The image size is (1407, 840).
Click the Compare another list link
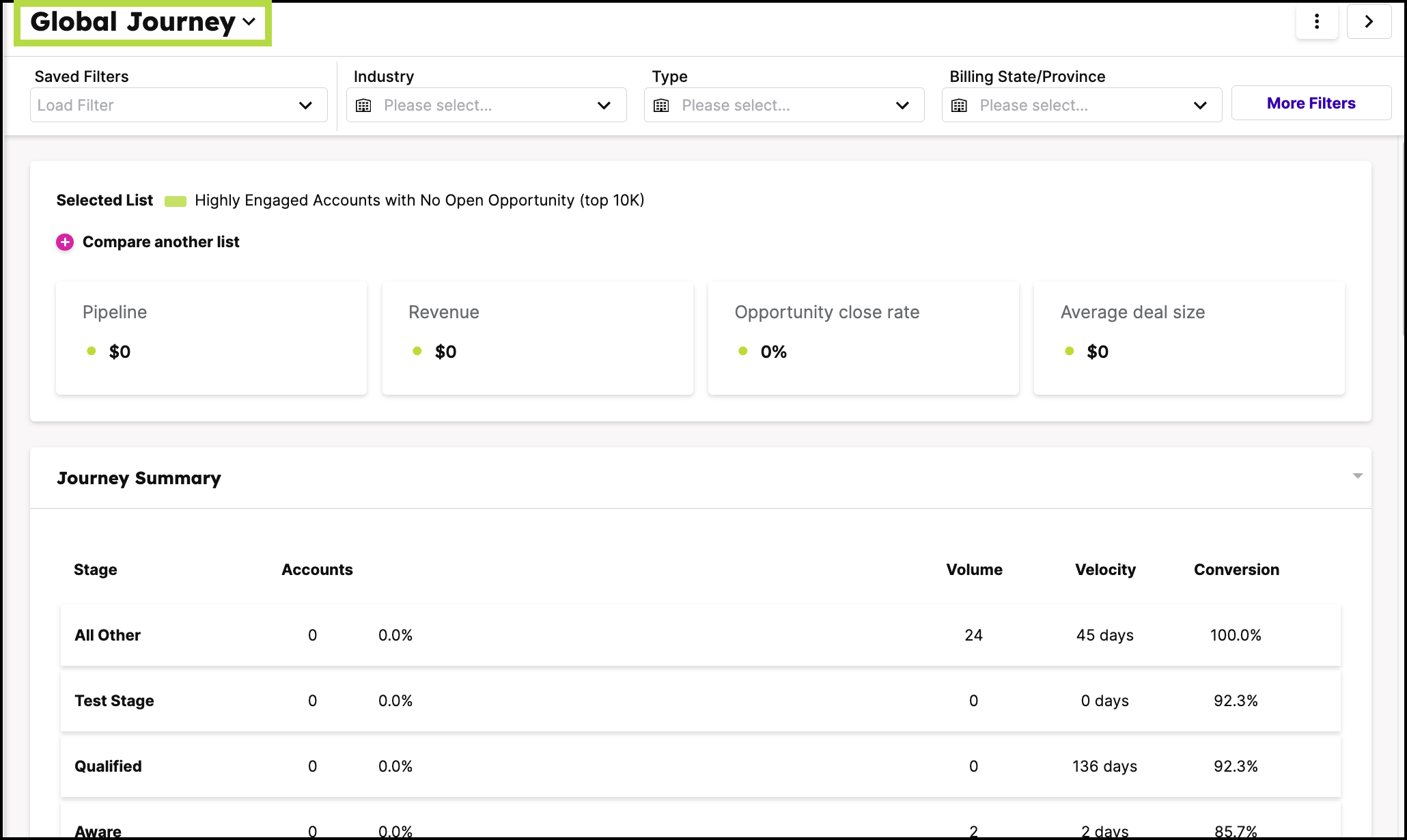(x=161, y=242)
